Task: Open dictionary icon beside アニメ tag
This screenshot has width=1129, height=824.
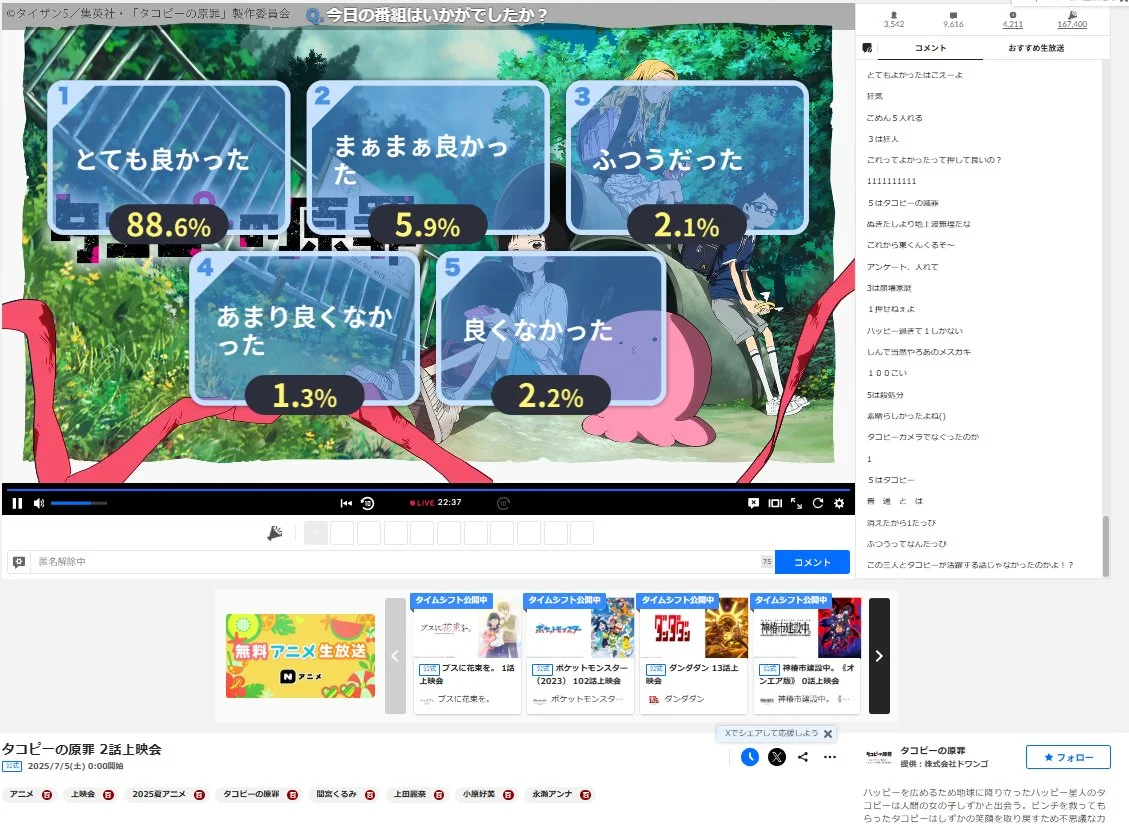Action: [47, 794]
